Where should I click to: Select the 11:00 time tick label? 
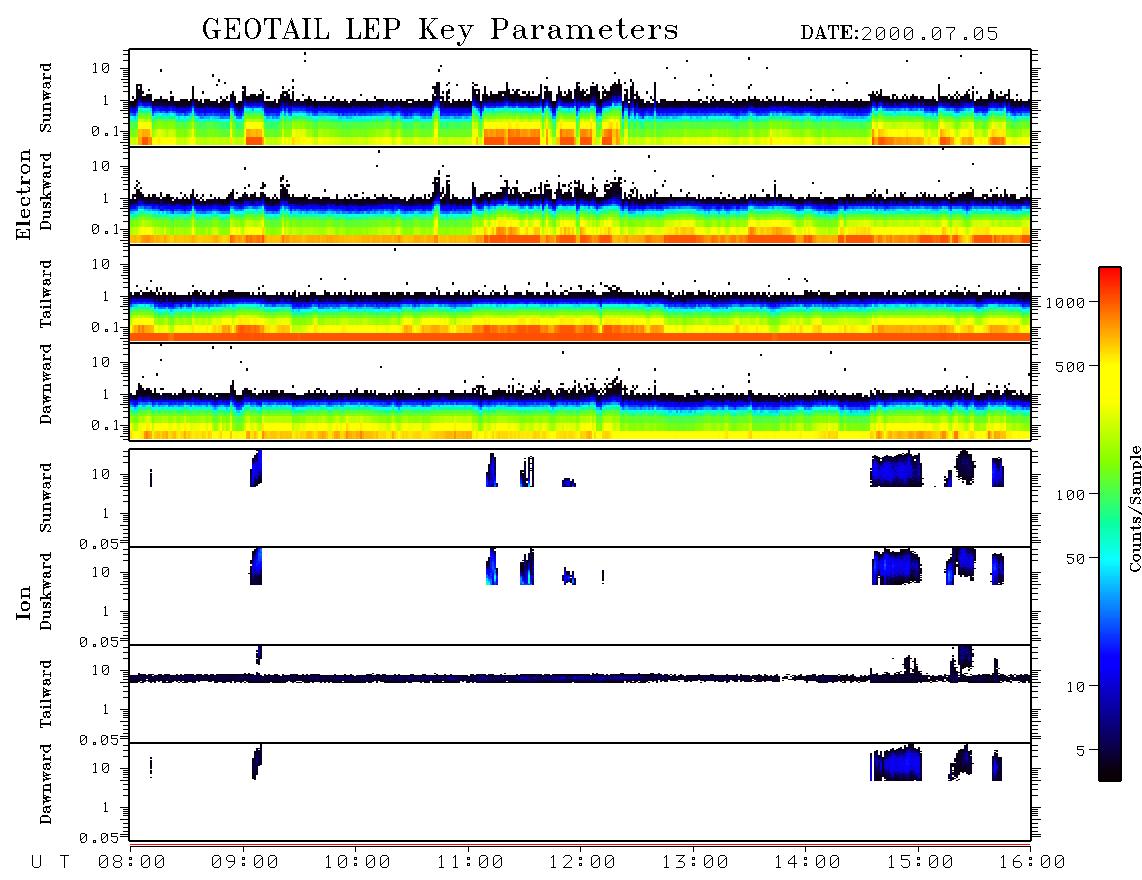click(x=470, y=862)
